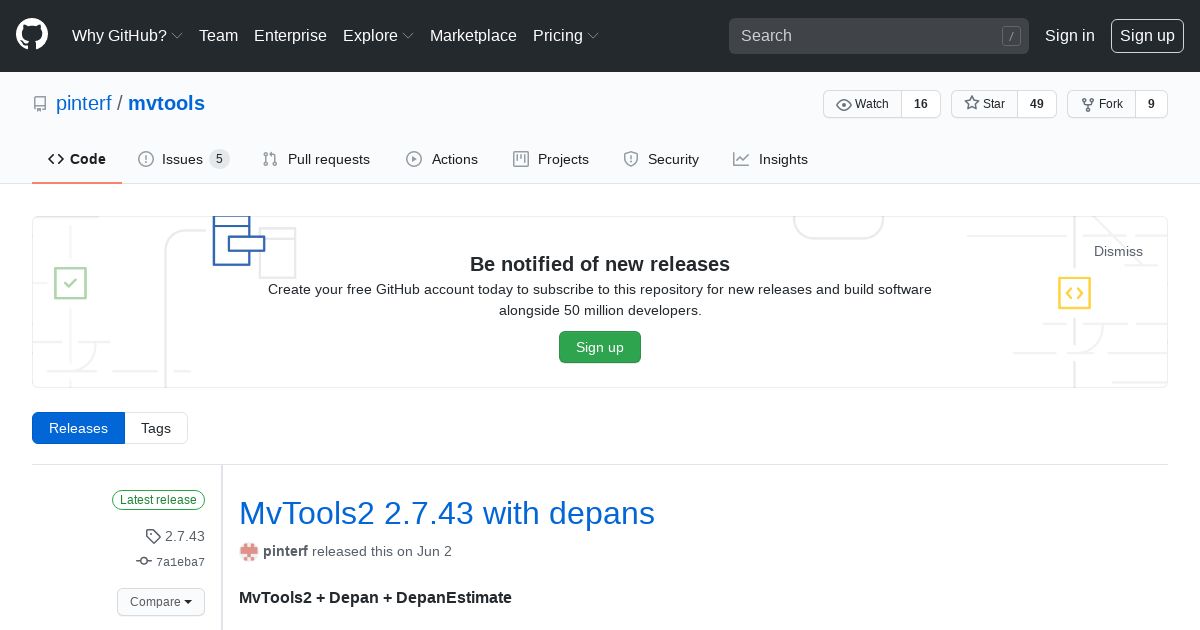
Task: View the 49 stargazers count
Action: click(1037, 104)
